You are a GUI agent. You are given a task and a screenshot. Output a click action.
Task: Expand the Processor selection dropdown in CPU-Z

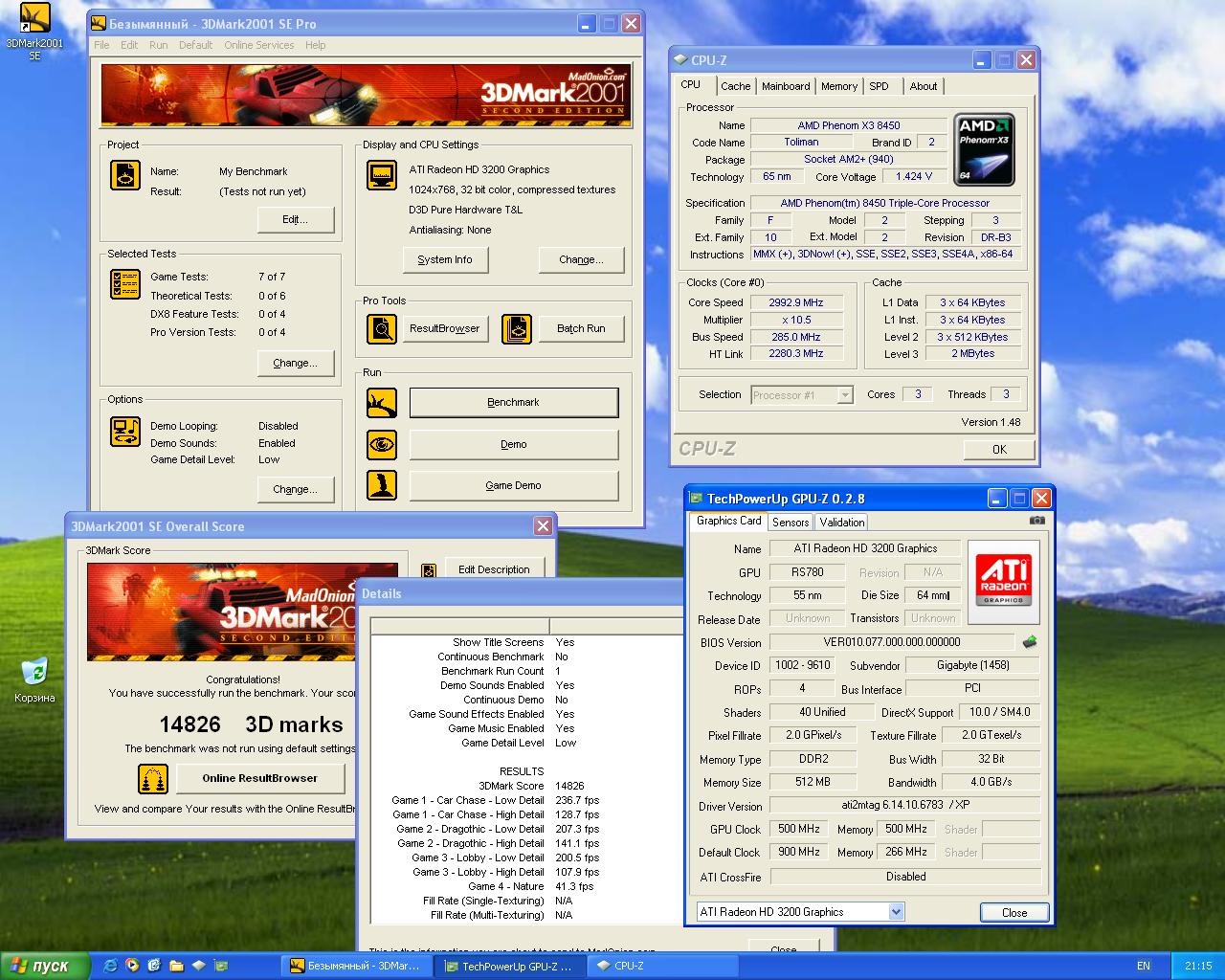pyautogui.click(x=845, y=394)
